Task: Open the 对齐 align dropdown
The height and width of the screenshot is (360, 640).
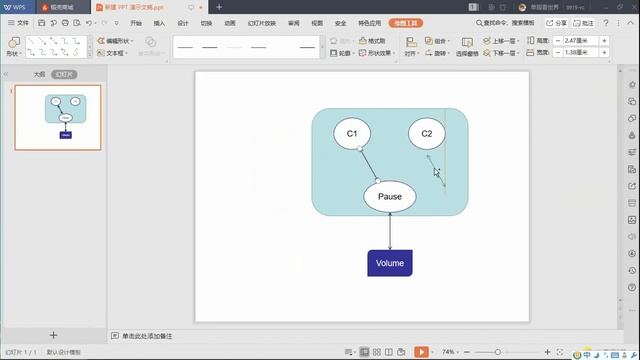Action: [411, 46]
